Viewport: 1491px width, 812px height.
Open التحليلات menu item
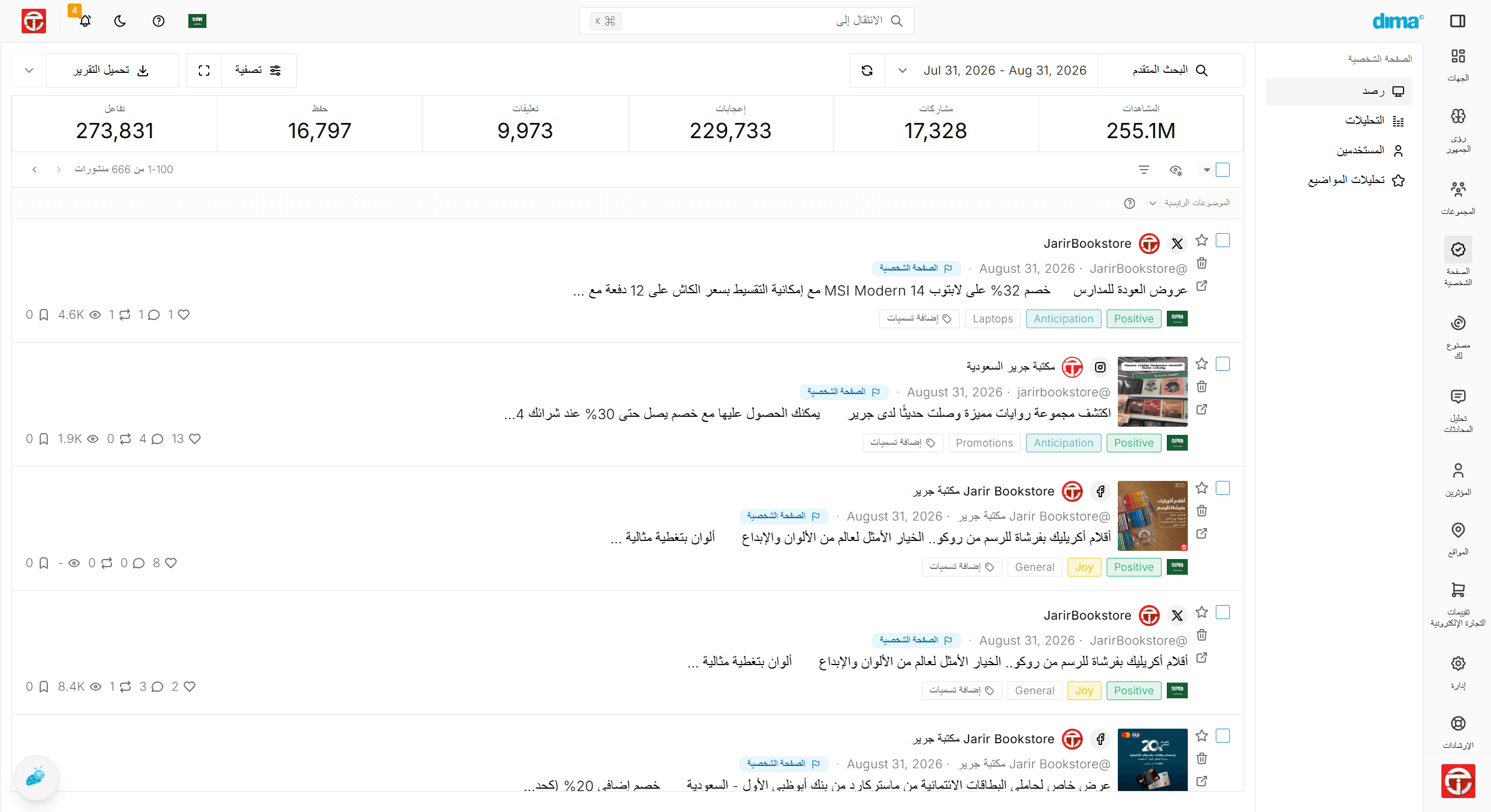pos(1339,121)
